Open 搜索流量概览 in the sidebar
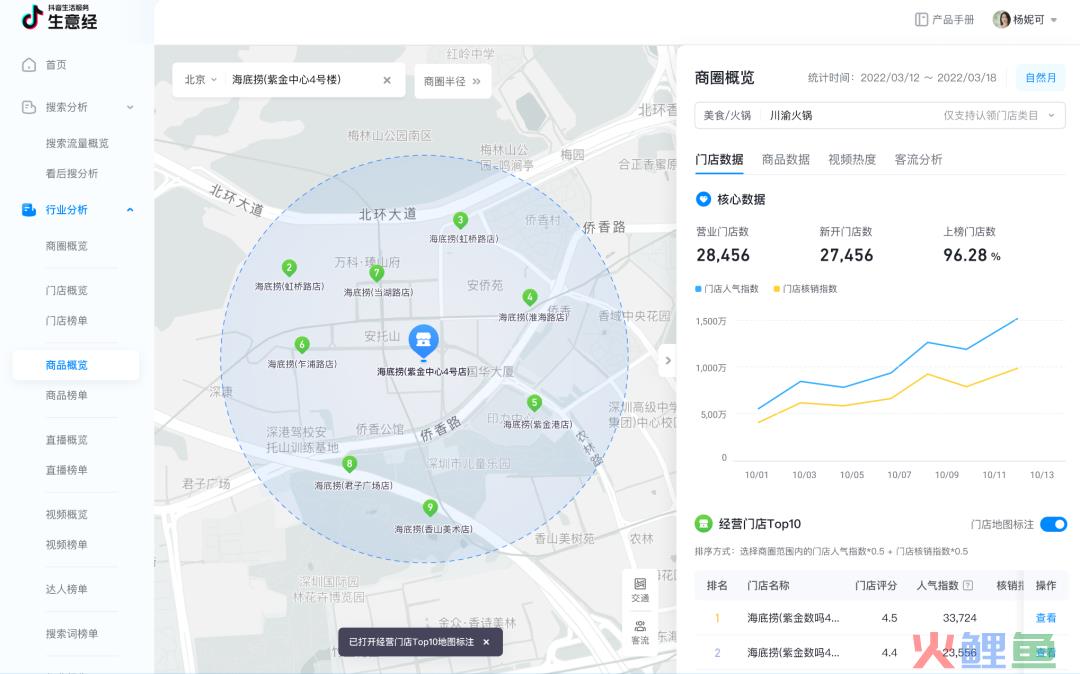This screenshot has height=674, width=1080. 77,143
